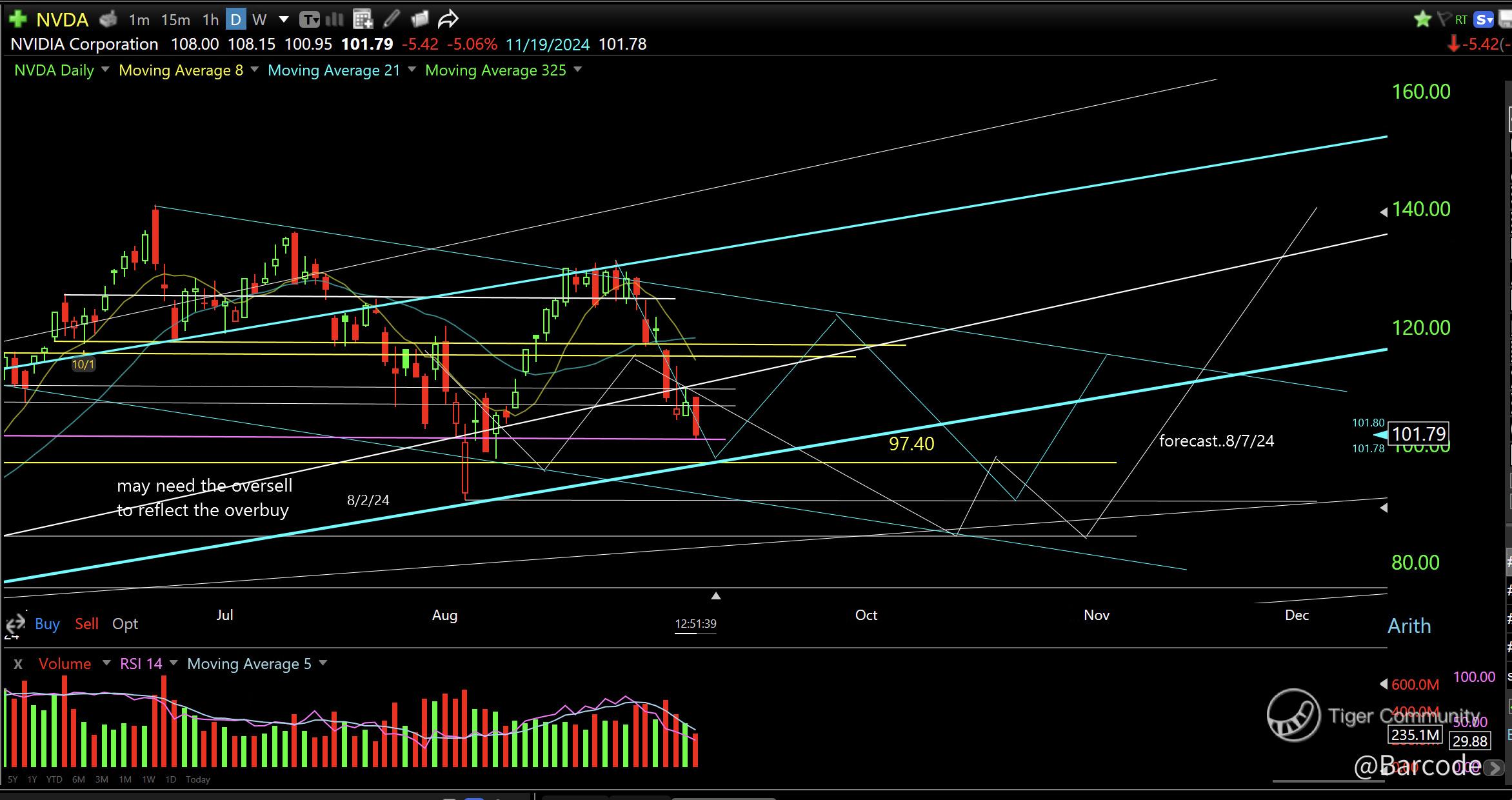Select the W weekly timeframe
1512x800 pixels.
(259, 20)
